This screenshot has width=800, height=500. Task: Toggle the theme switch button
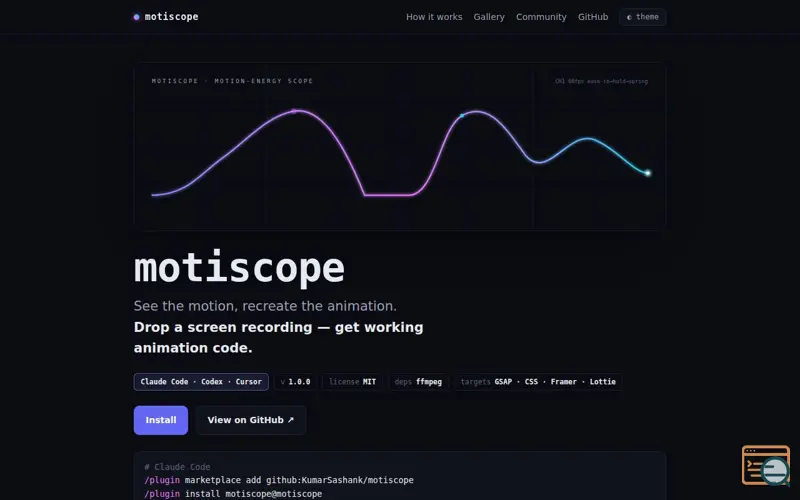pos(642,17)
